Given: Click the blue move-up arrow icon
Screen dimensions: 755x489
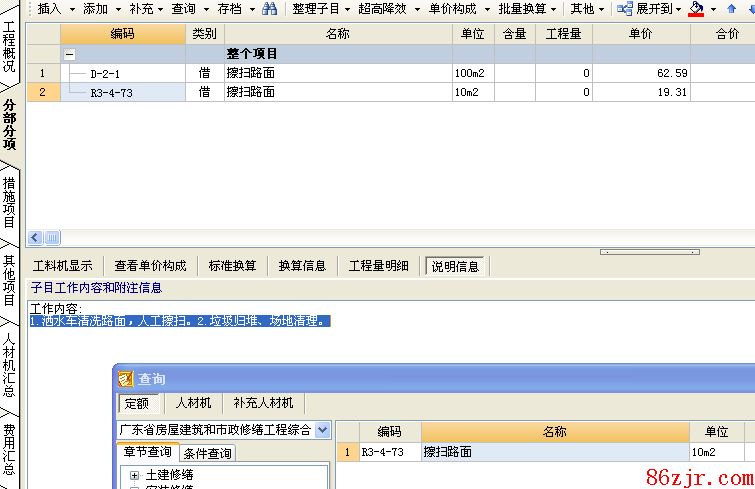Looking at the screenshot, I should [731, 9].
